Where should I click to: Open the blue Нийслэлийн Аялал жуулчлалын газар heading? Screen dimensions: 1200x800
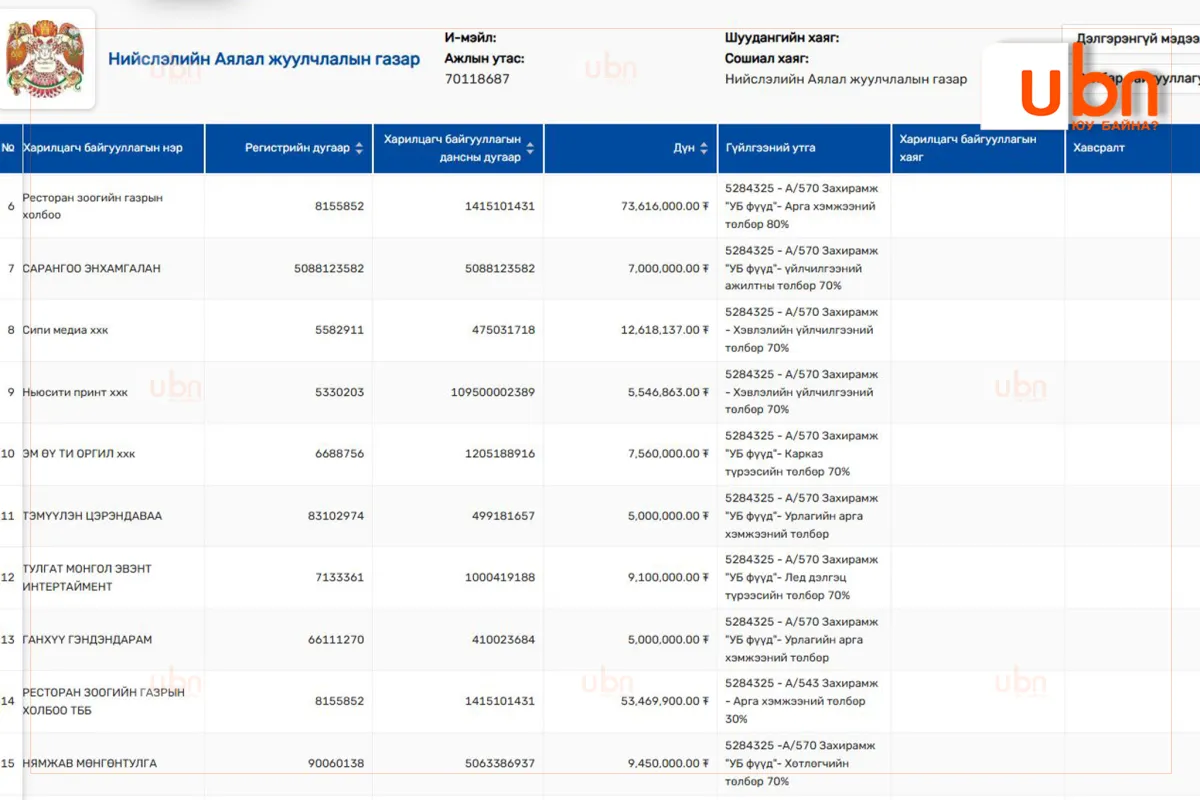click(x=264, y=59)
